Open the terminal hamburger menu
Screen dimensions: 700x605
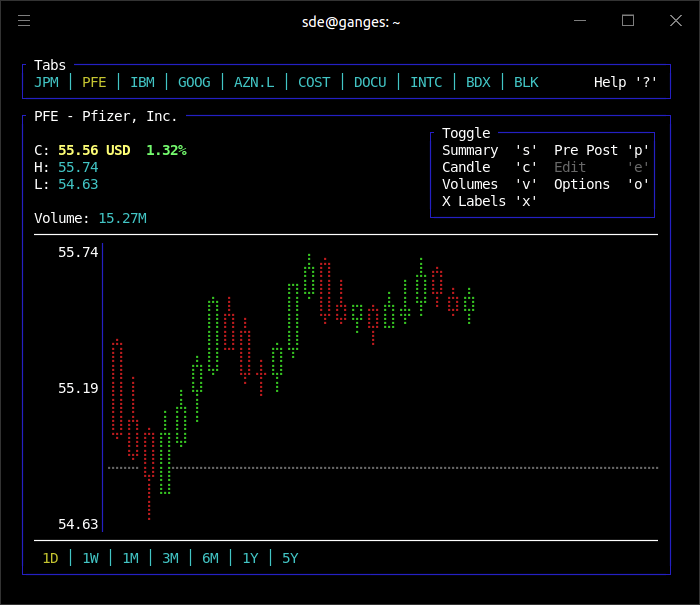tap(24, 21)
